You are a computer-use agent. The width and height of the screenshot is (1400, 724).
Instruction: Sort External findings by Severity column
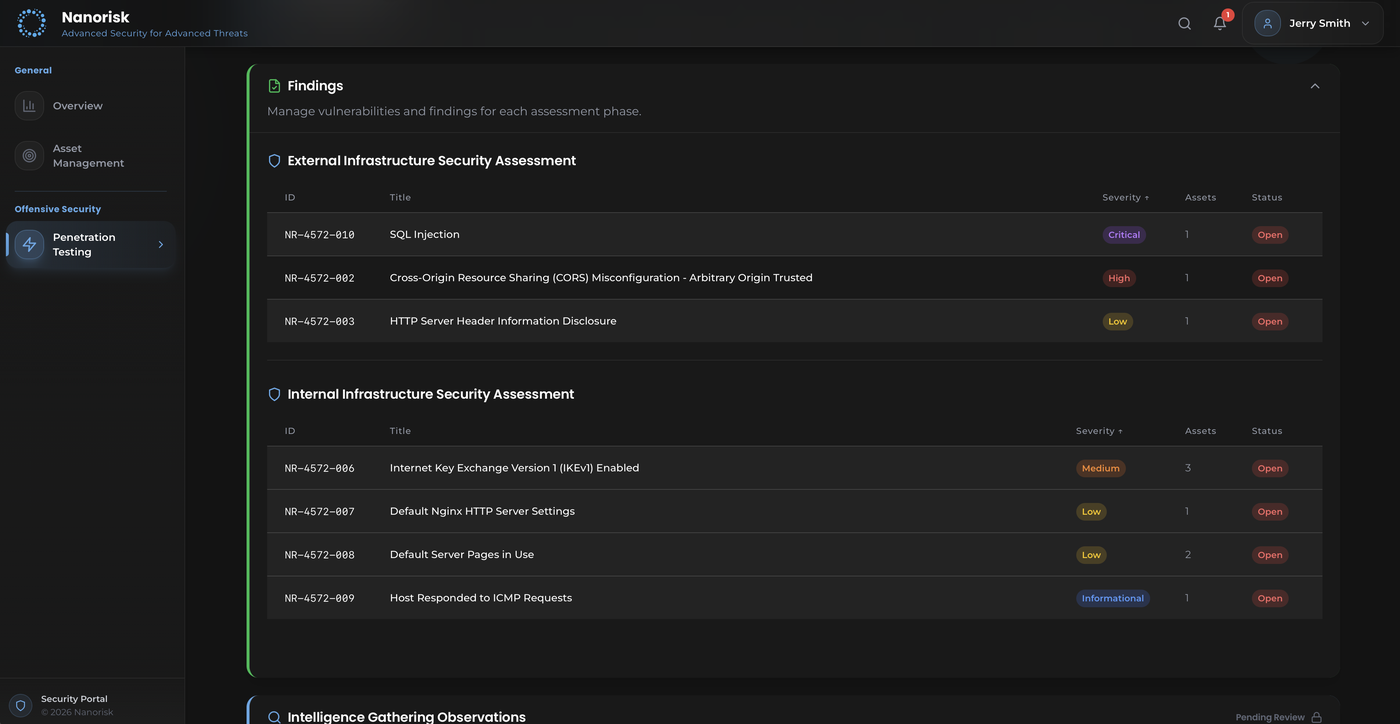coord(1125,198)
